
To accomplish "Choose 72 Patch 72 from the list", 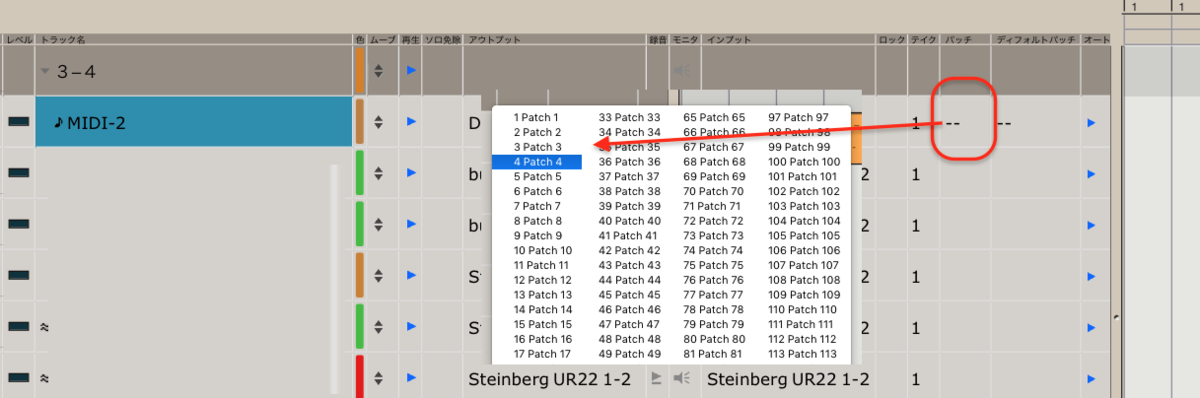I will [x=714, y=221].
